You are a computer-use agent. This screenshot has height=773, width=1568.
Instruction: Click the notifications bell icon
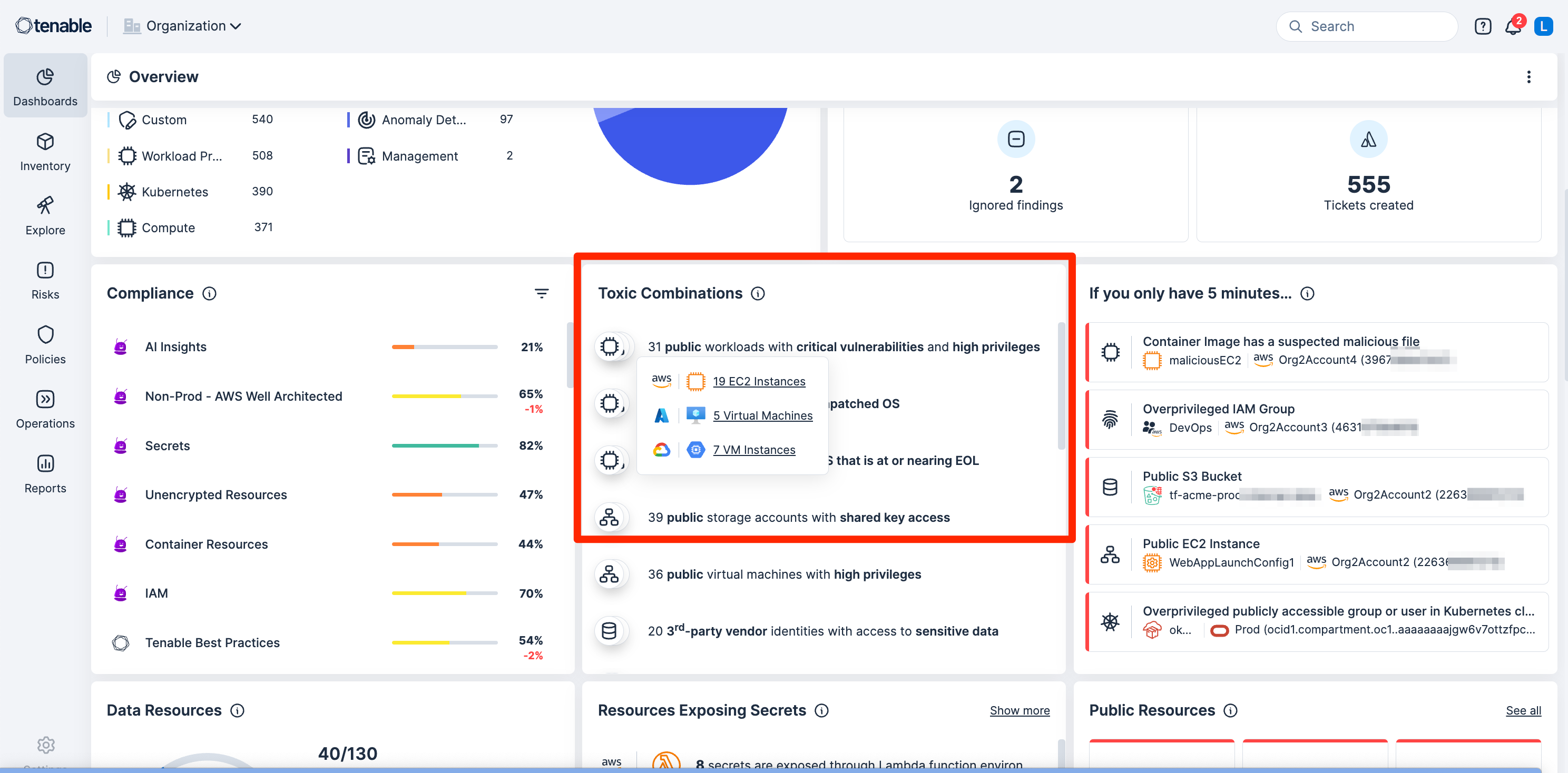point(1513,27)
